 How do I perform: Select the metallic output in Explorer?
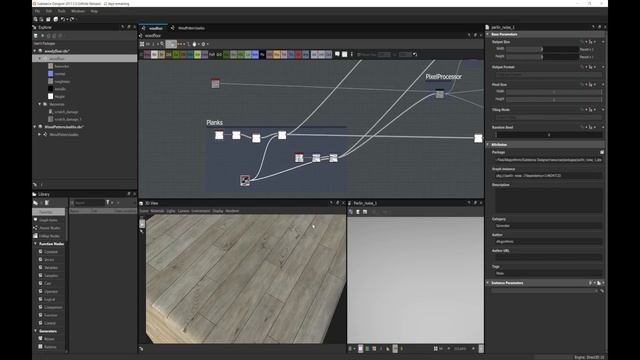tap(57, 89)
